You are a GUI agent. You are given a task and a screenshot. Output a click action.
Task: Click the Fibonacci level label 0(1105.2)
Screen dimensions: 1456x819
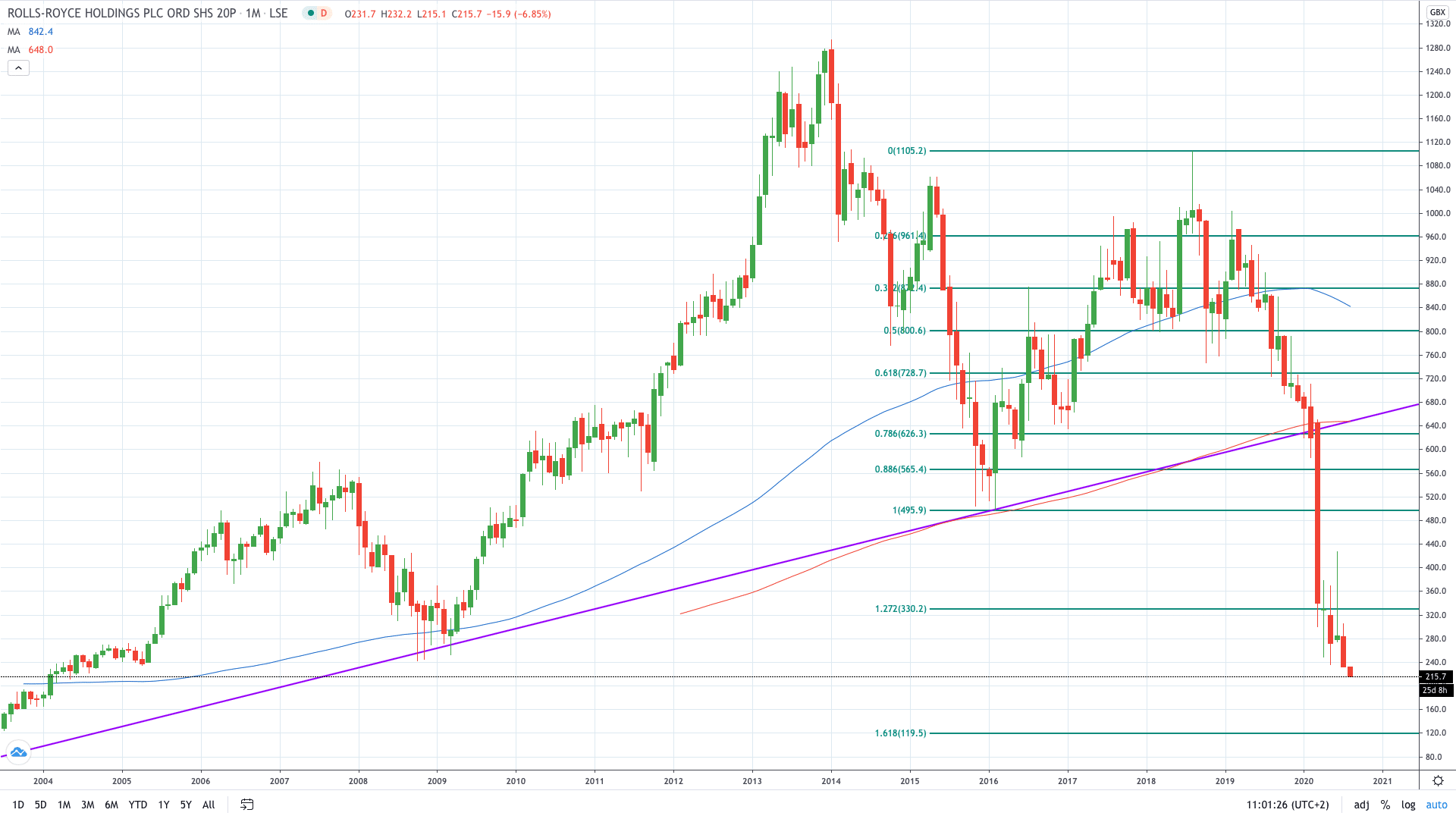click(907, 151)
